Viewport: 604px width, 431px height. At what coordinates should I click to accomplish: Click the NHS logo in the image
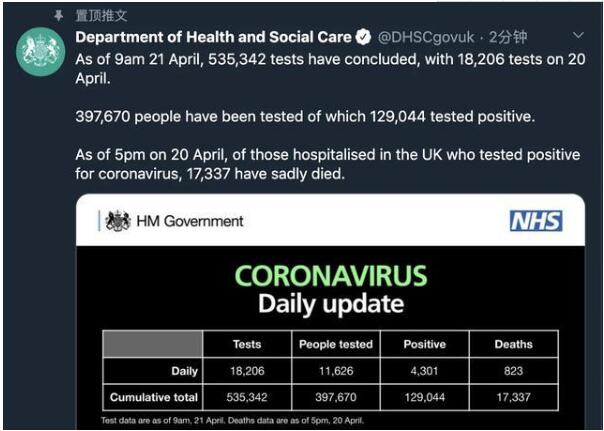pos(535,221)
